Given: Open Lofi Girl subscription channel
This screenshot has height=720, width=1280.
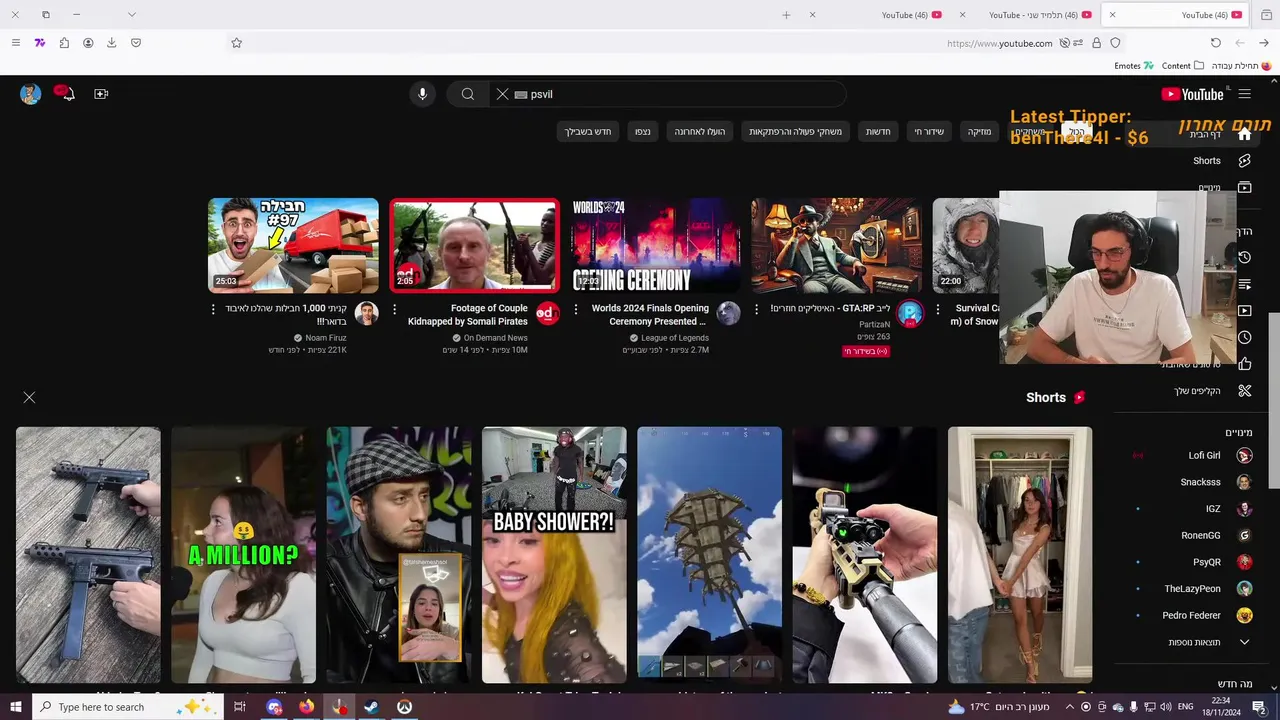Looking at the screenshot, I should (1204, 455).
